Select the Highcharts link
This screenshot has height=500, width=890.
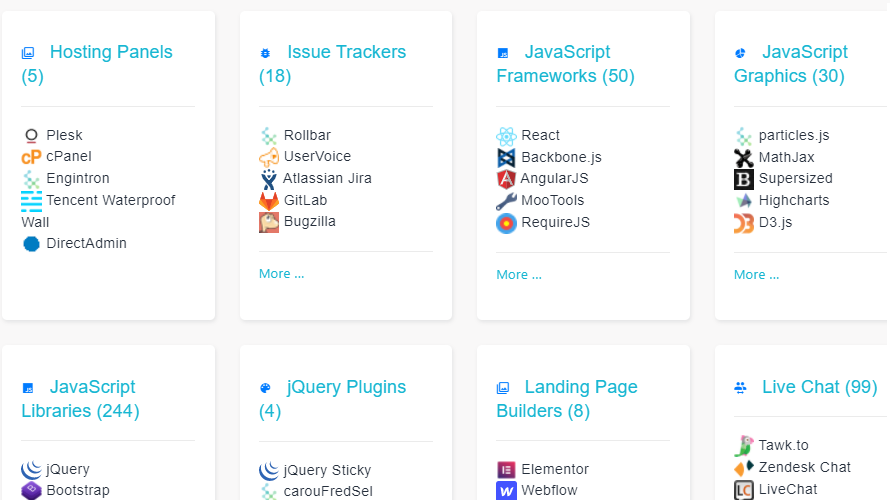pos(794,200)
